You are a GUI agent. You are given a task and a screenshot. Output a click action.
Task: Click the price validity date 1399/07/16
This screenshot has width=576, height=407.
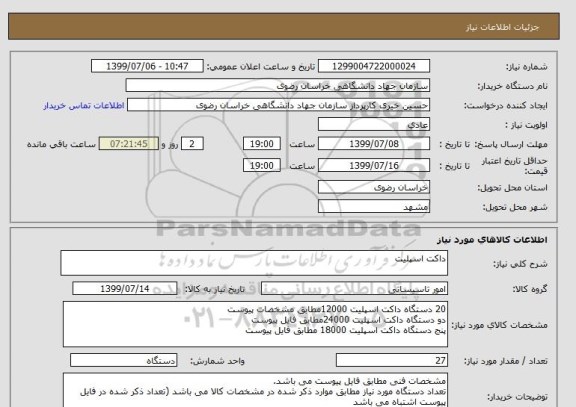(x=374, y=165)
